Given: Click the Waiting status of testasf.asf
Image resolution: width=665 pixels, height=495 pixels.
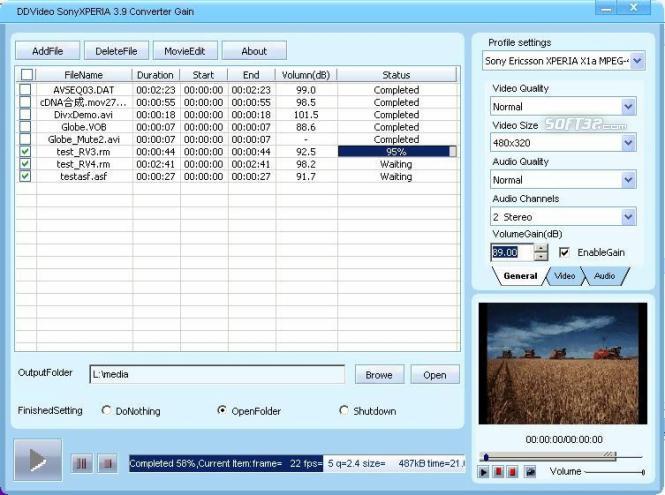Looking at the screenshot, I should click(x=396, y=176).
